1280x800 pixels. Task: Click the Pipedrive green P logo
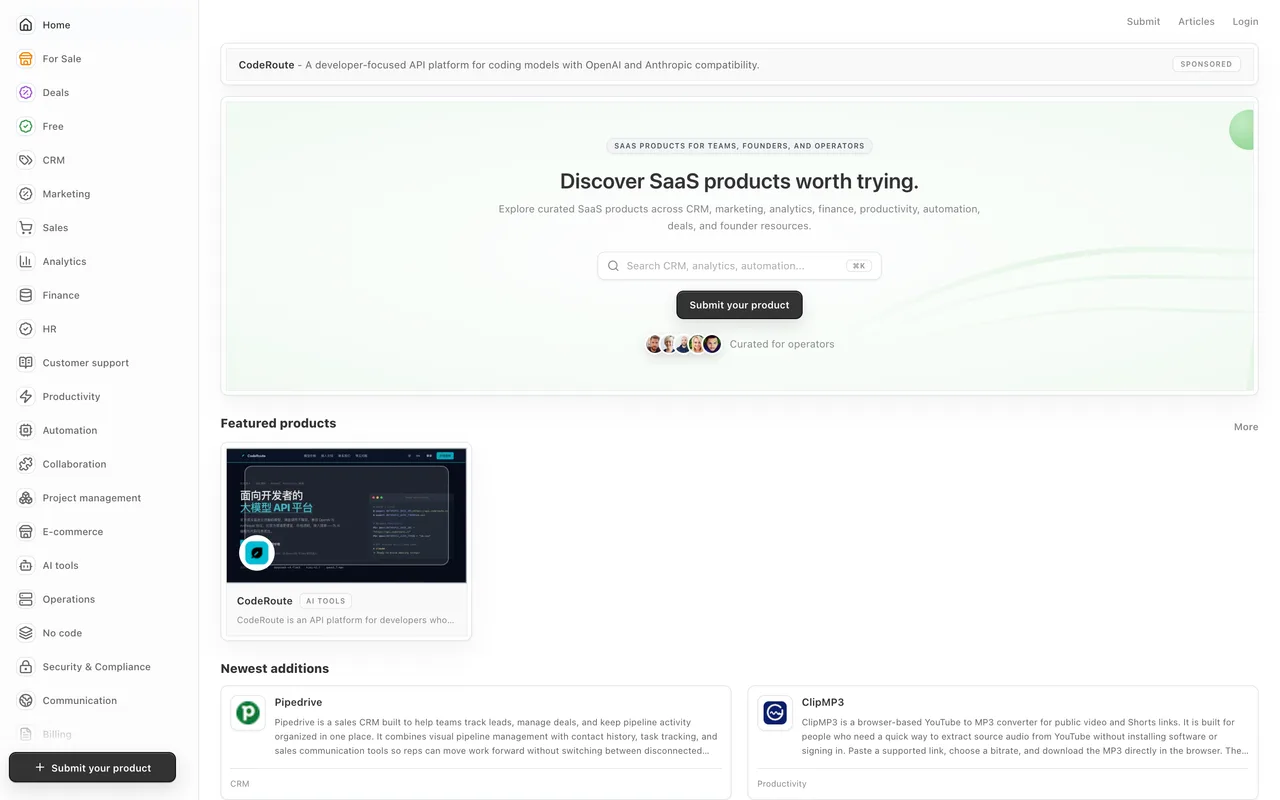pyautogui.click(x=248, y=713)
